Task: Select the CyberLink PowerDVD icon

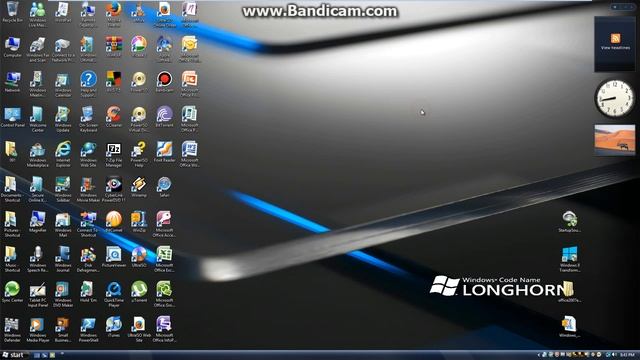Action: [113, 189]
